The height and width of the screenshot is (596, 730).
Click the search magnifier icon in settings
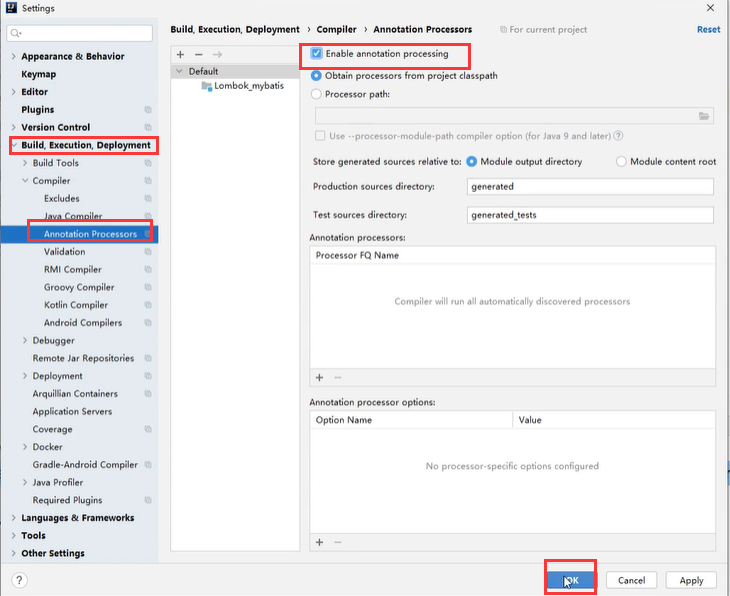tap(16, 33)
